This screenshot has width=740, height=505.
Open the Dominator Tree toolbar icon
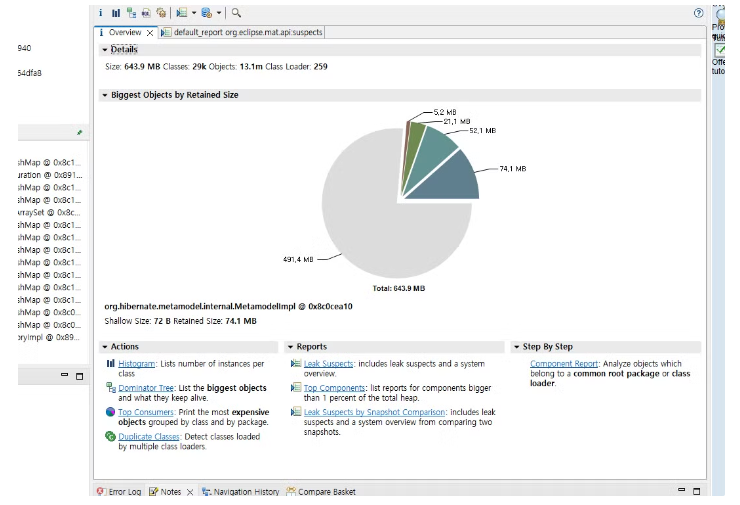point(131,13)
